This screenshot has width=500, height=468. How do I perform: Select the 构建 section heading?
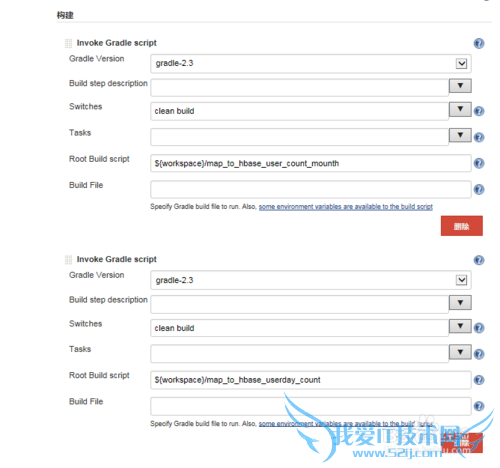65,15
